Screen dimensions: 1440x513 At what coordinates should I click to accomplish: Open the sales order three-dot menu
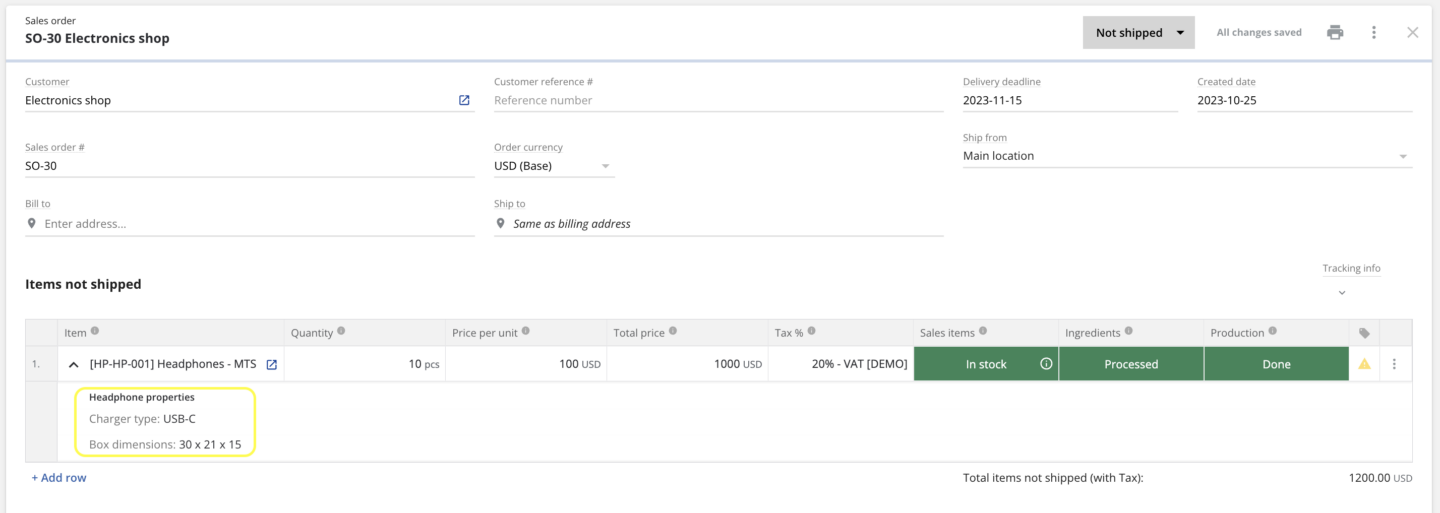[1374, 32]
